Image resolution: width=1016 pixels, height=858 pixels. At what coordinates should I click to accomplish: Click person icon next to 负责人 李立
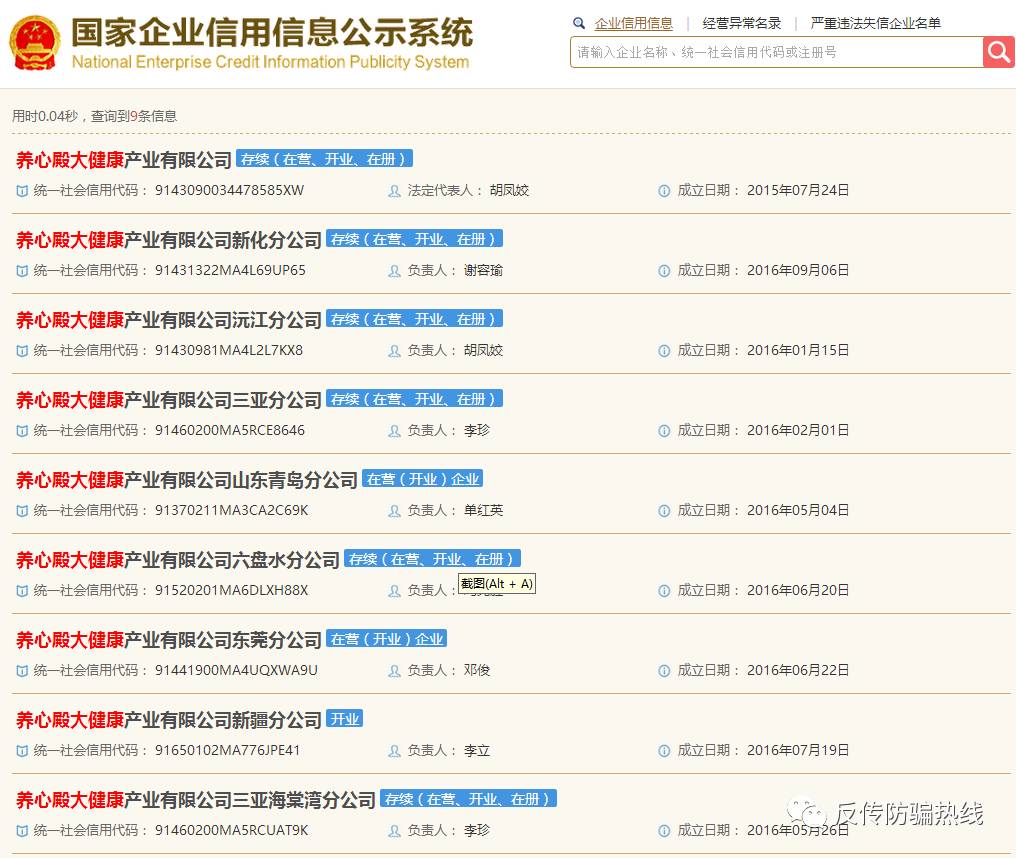coord(394,751)
